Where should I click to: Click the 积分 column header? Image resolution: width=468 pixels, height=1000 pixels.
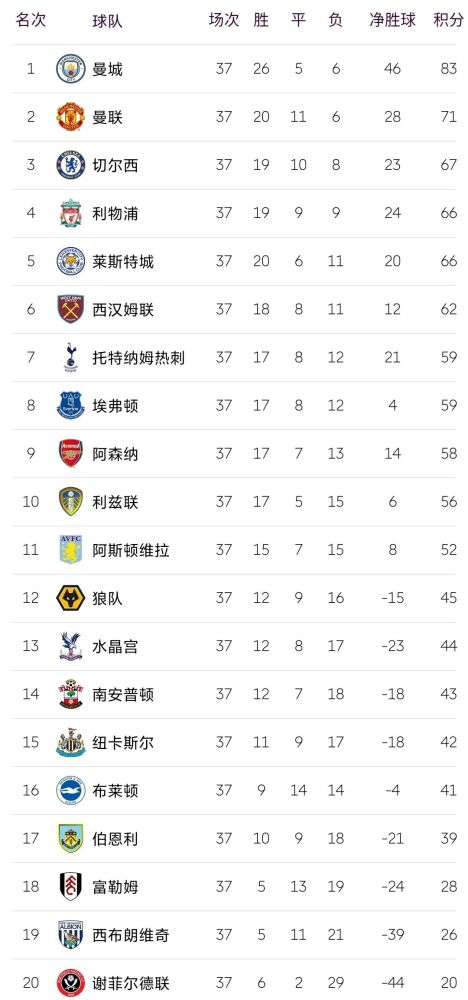click(448, 20)
